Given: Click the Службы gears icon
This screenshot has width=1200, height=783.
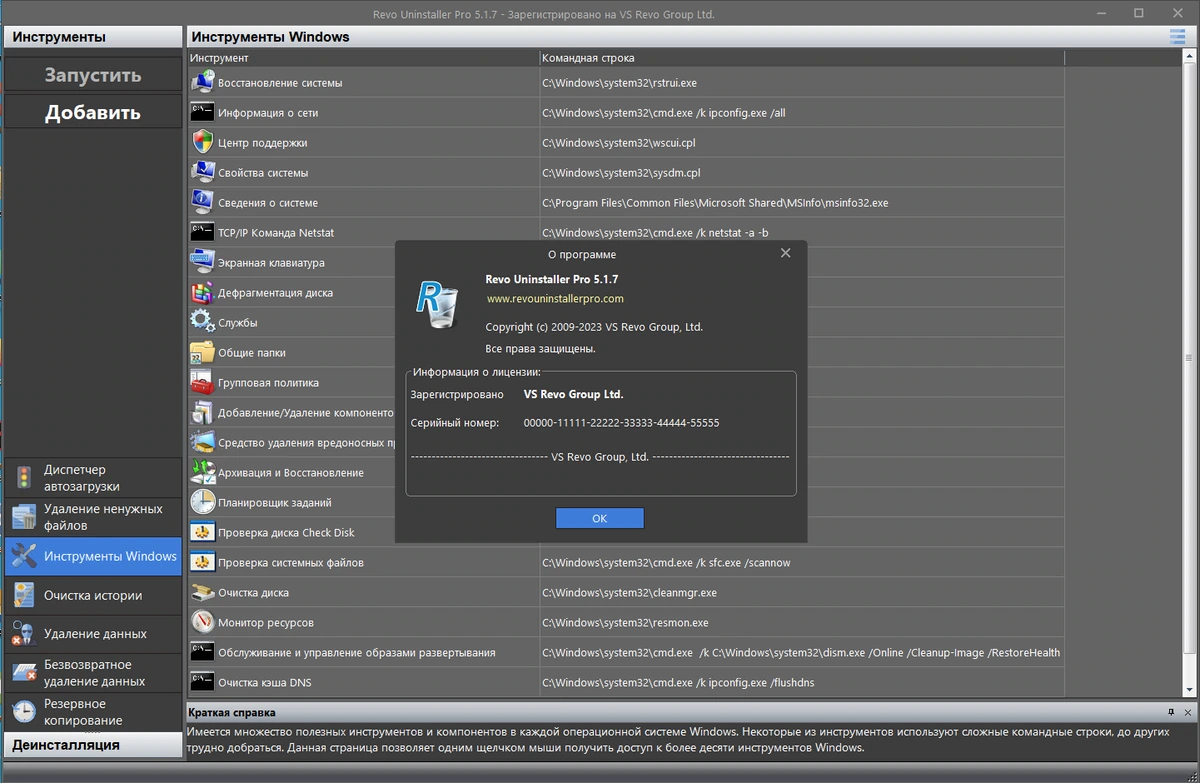Looking at the screenshot, I should [x=203, y=322].
